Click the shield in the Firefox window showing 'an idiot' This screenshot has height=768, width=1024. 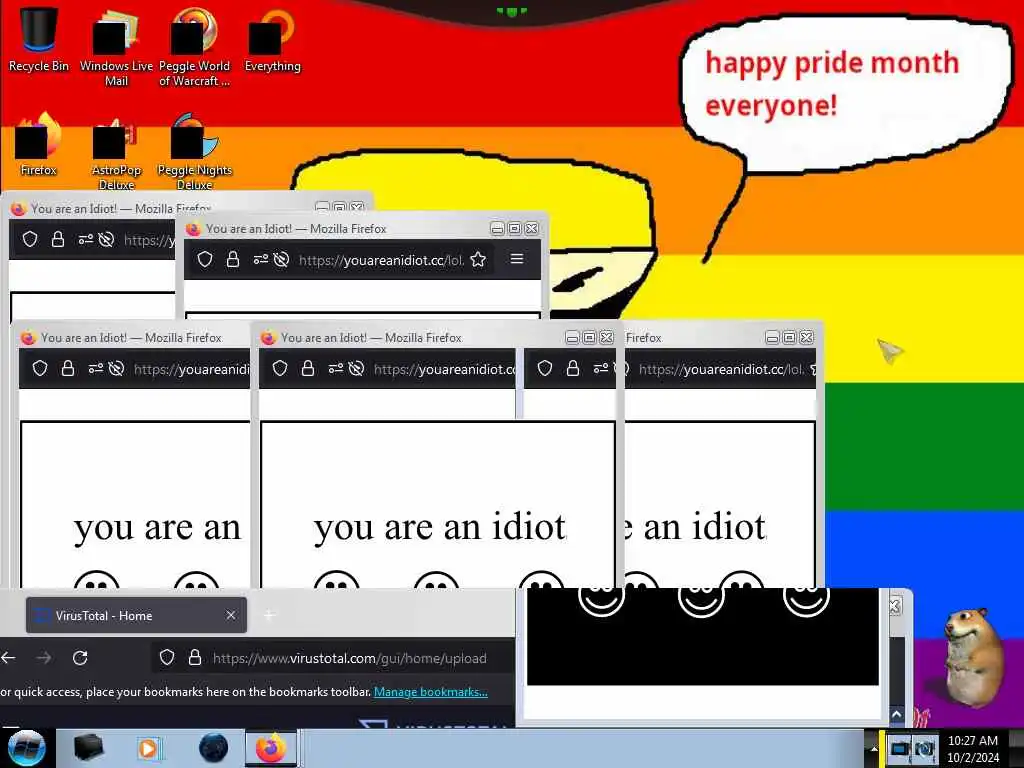[x=545, y=369]
